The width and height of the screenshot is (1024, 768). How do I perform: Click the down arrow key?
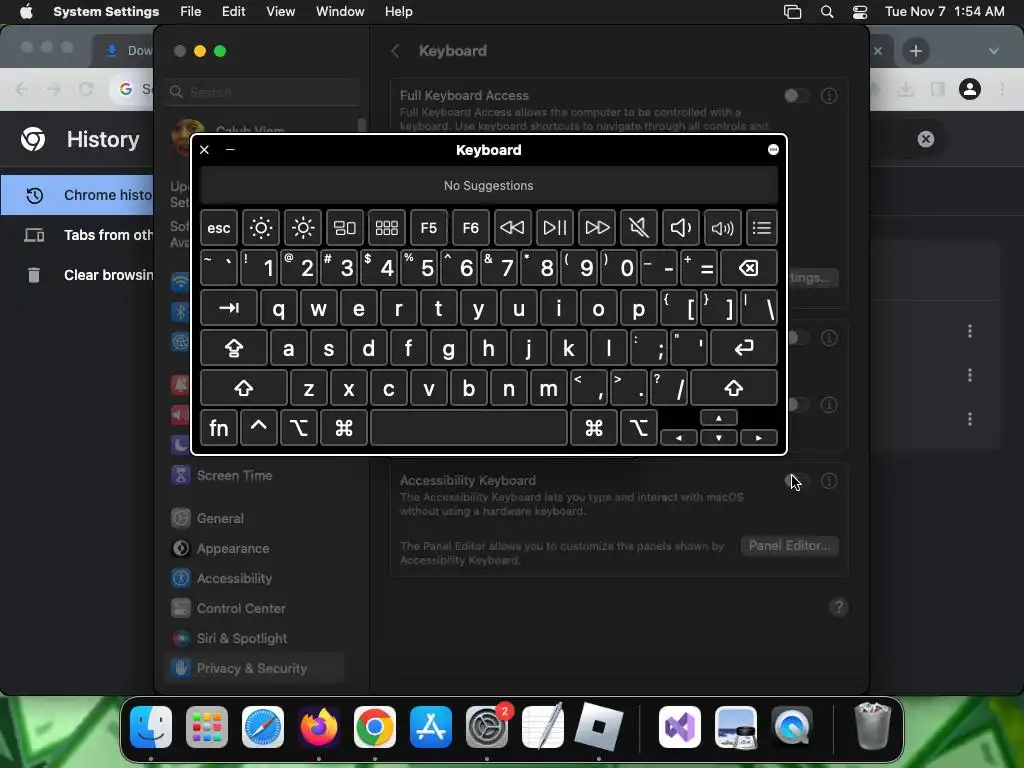click(x=719, y=438)
